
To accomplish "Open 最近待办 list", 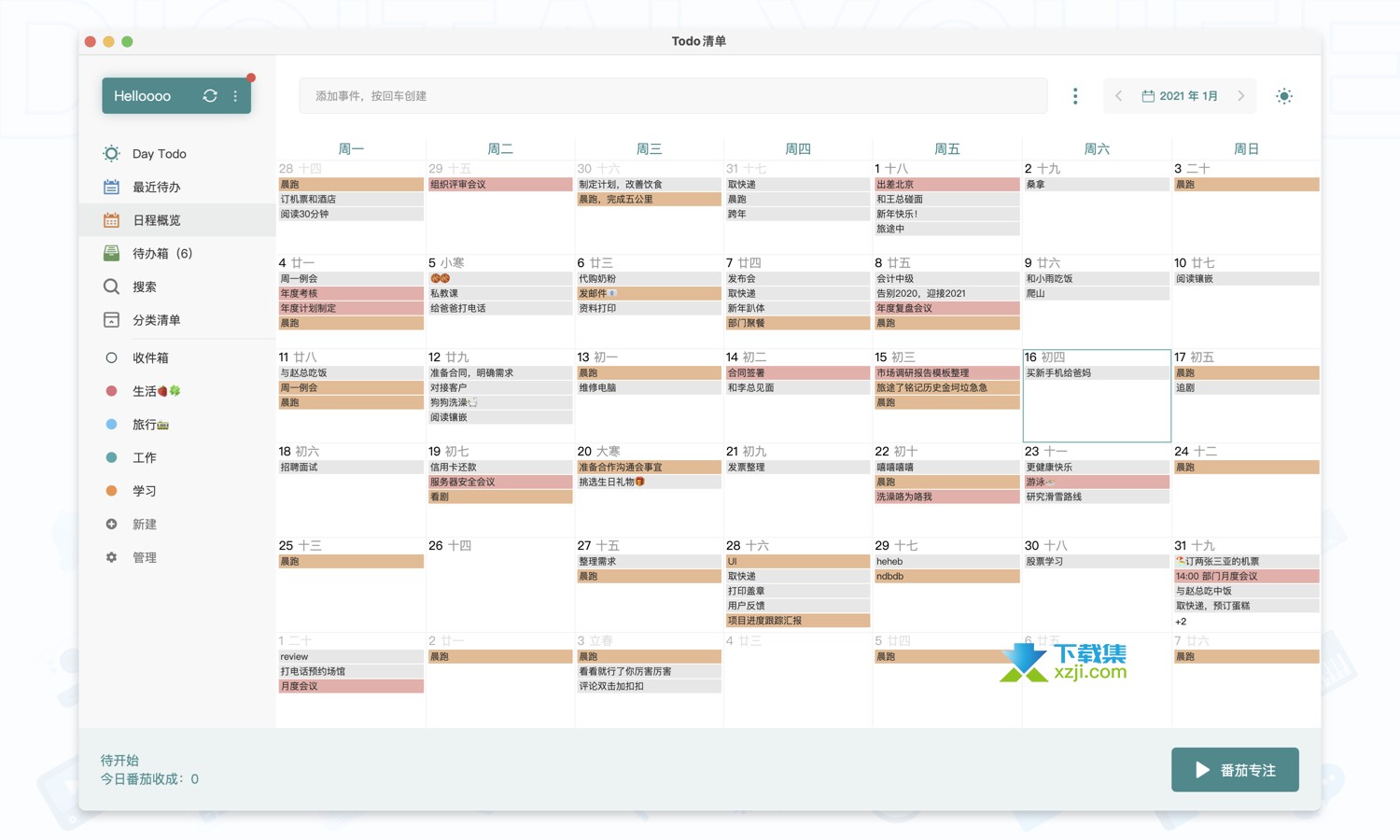I will point(156,188).
